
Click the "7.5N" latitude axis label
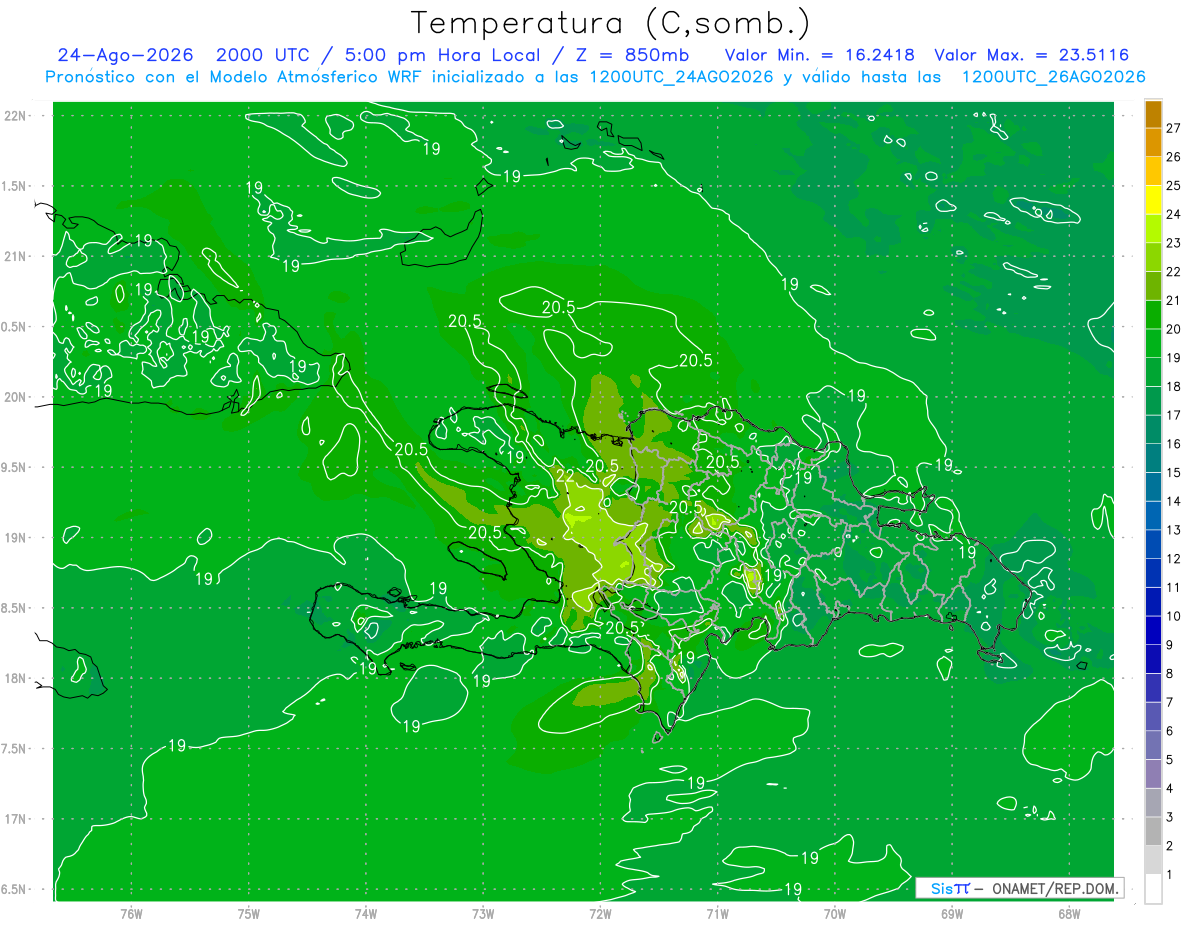(14, 749)
